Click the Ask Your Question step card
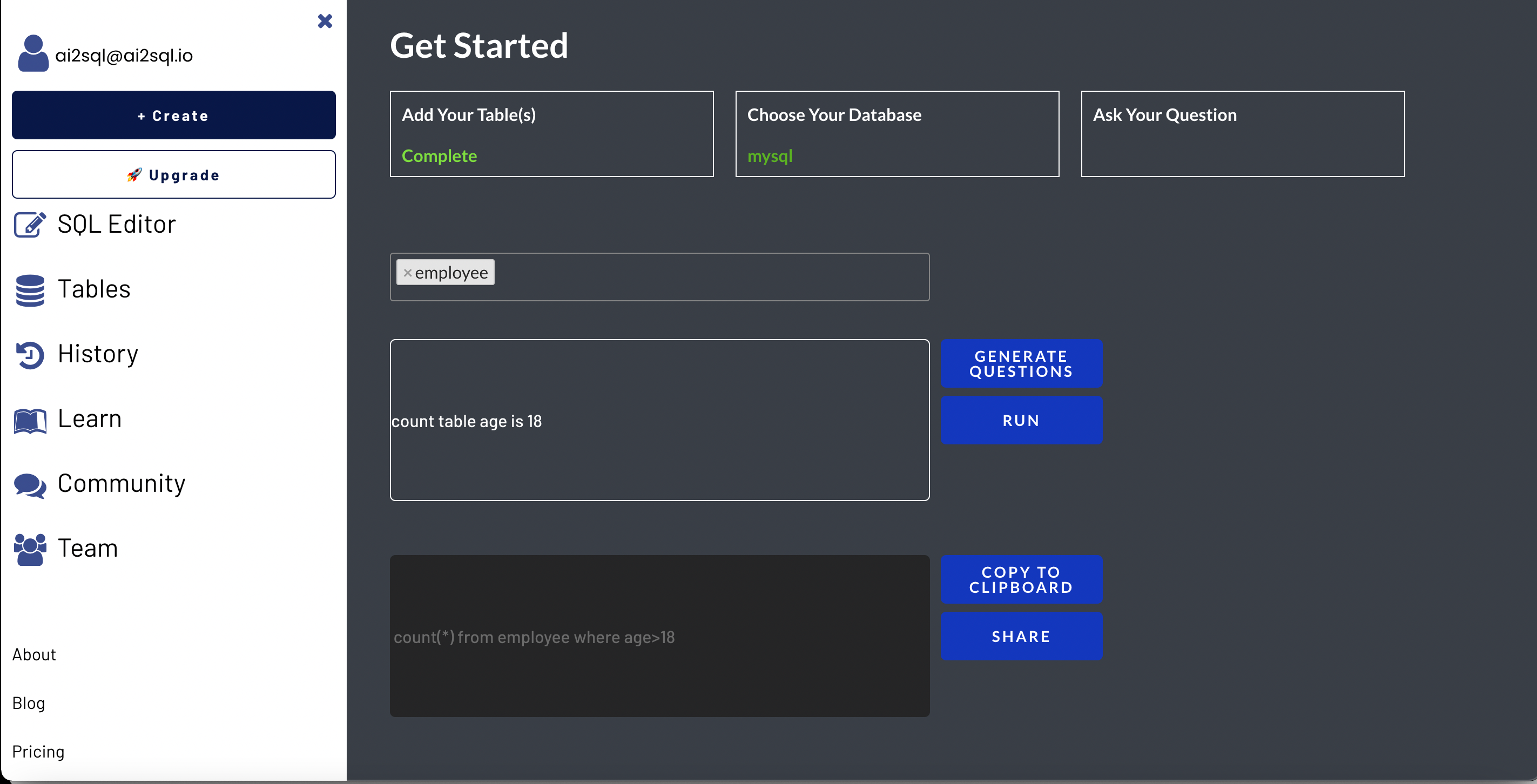Viewport: 1537px width, 784px height. point(1242,134)
